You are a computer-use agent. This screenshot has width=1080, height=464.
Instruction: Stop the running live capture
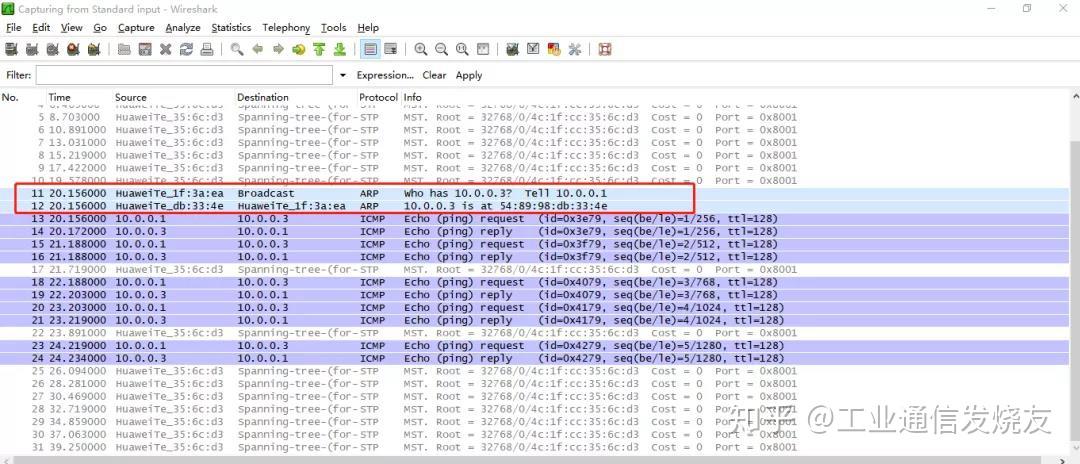tap(73, 50)
